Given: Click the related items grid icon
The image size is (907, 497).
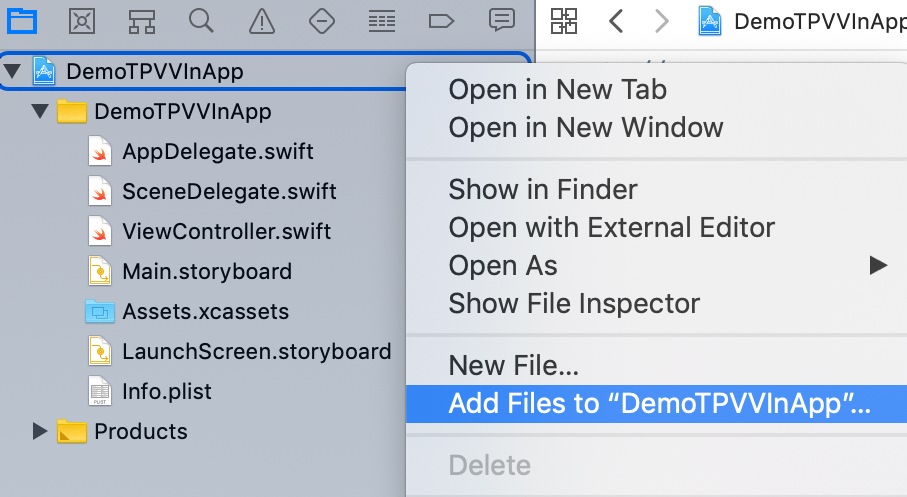Looking at the screenshot, I should click(564, 21).
